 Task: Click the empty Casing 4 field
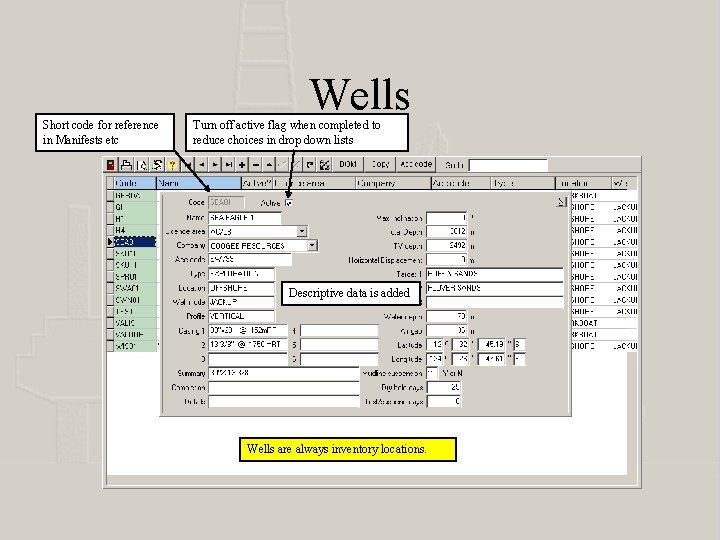coord(339,331)
